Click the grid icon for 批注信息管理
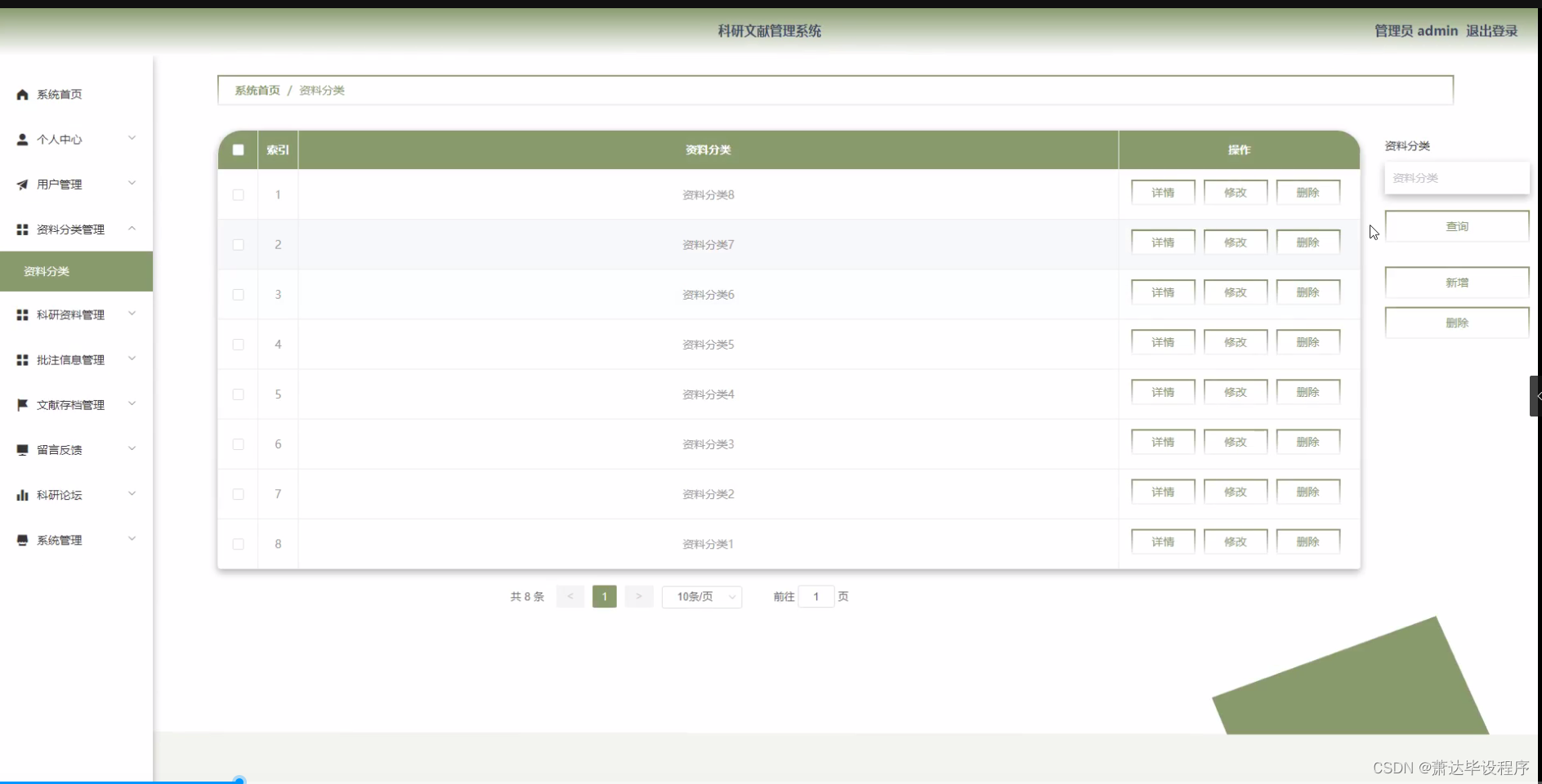1542x784 pixels. click(x=22, y=359)
